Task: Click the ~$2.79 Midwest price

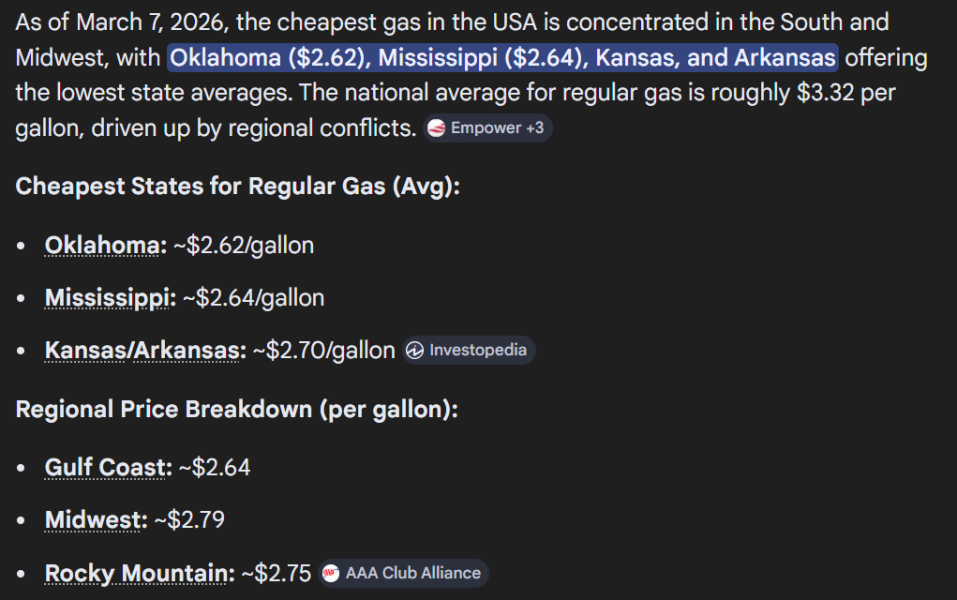Action: click(189, 520)
